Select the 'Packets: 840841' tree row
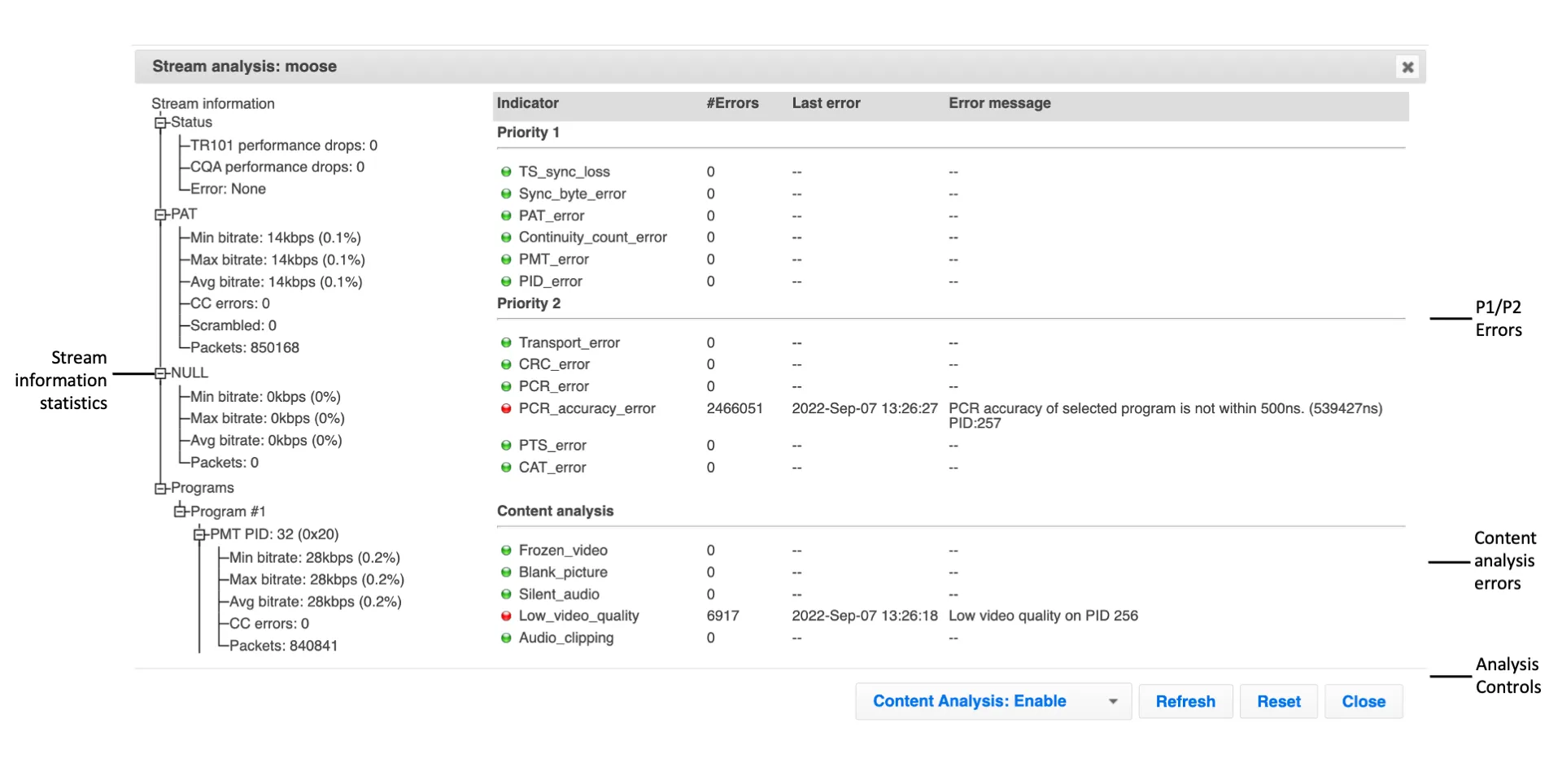This screenshot has height=784, width=1562. tap(283, 646)
